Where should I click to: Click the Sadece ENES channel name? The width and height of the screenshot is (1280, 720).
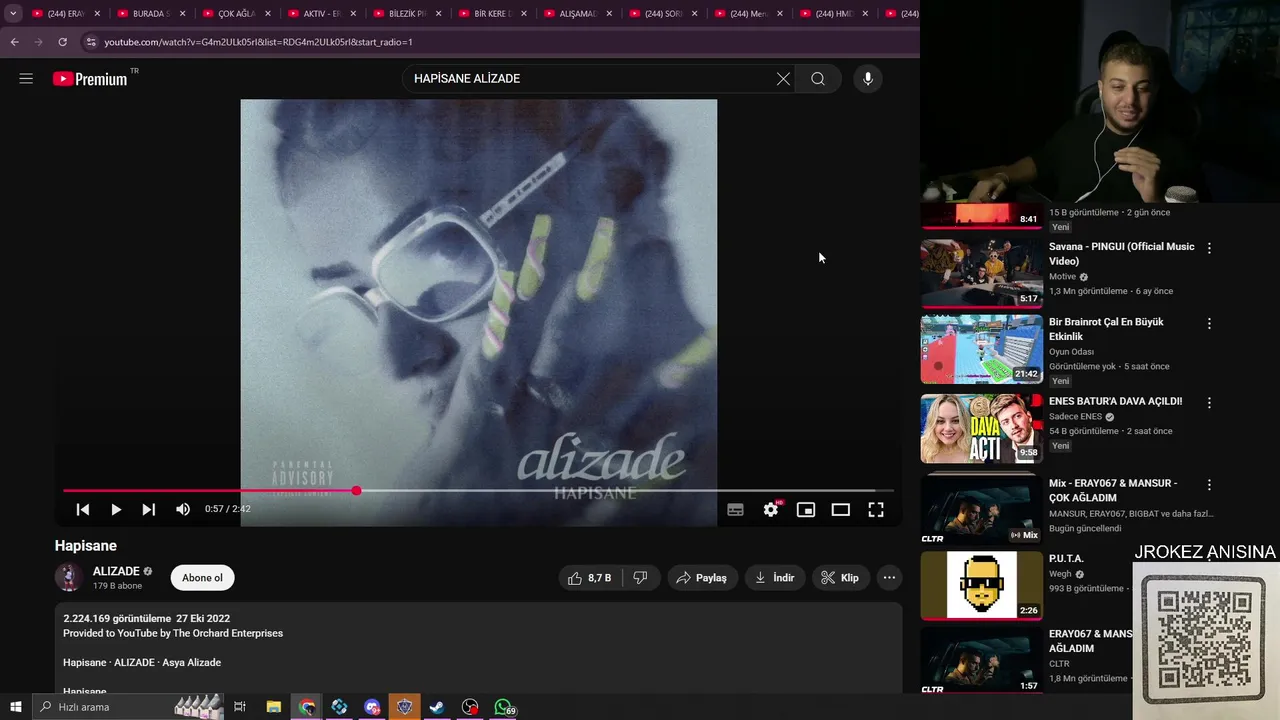click(1075, 417)
